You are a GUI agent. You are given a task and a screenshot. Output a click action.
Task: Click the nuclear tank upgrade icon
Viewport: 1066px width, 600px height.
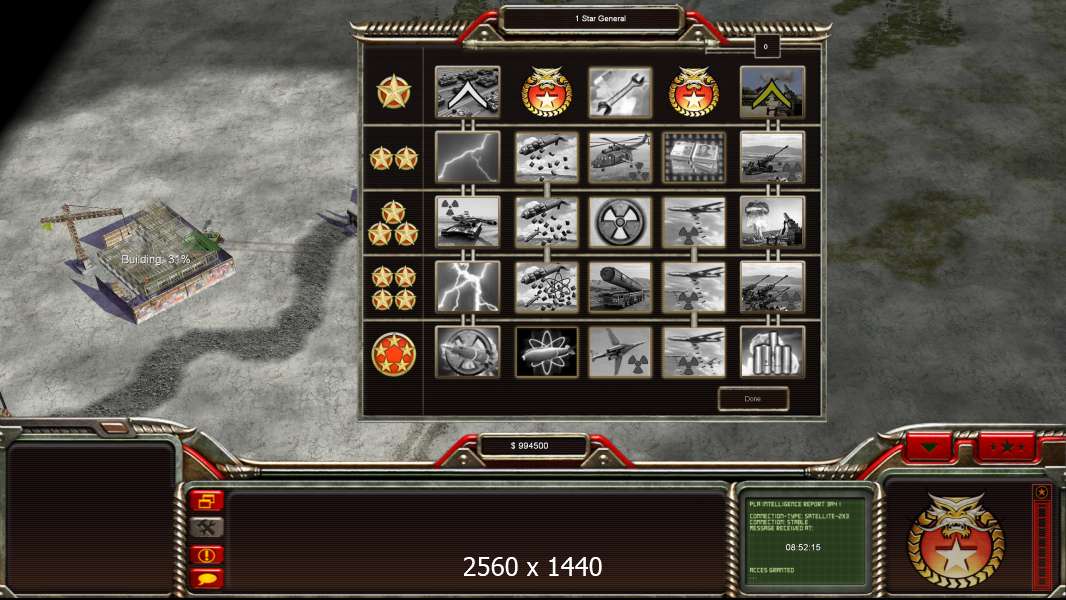tap(467, 222)
